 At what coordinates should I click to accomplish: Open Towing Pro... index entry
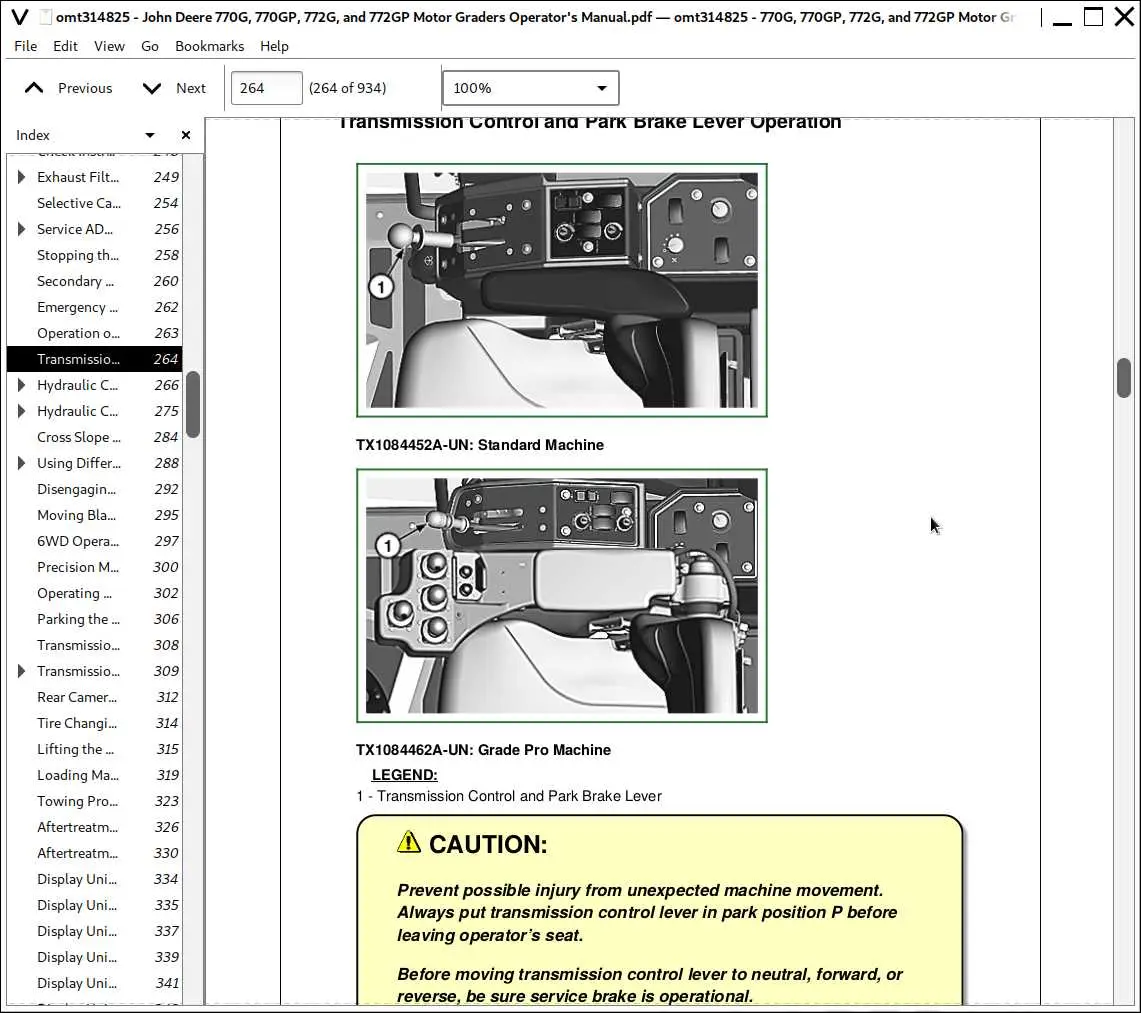[x=95, y=801]
